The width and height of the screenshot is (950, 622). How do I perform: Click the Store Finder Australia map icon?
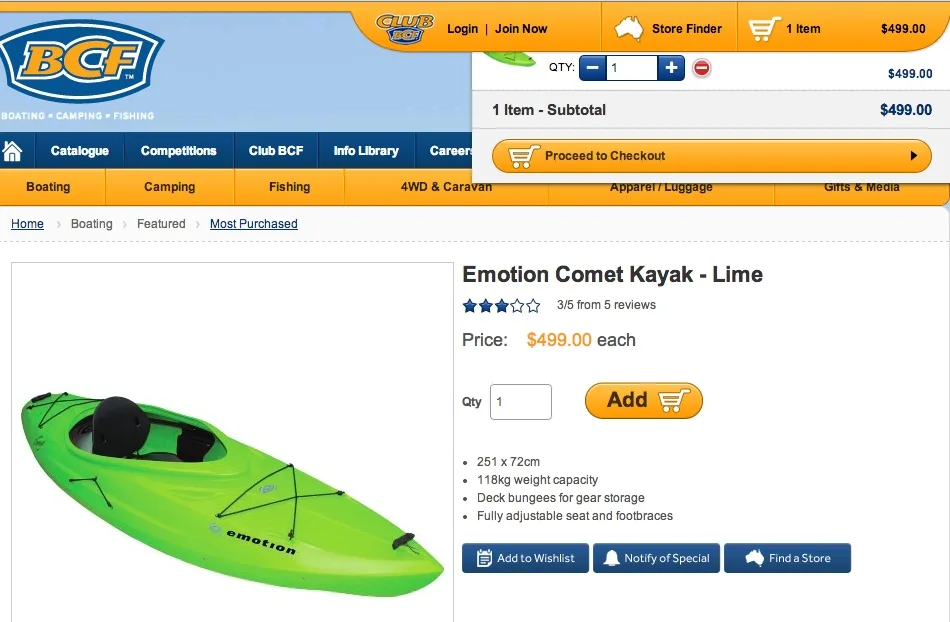tap(629, 28)
